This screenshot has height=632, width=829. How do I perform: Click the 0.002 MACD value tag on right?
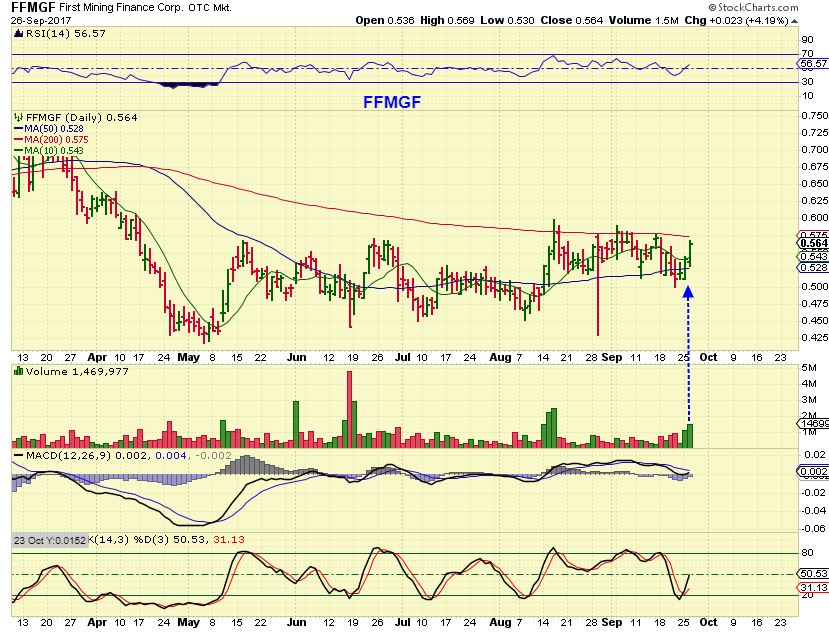pyautogui.click(x=813, y=471)
